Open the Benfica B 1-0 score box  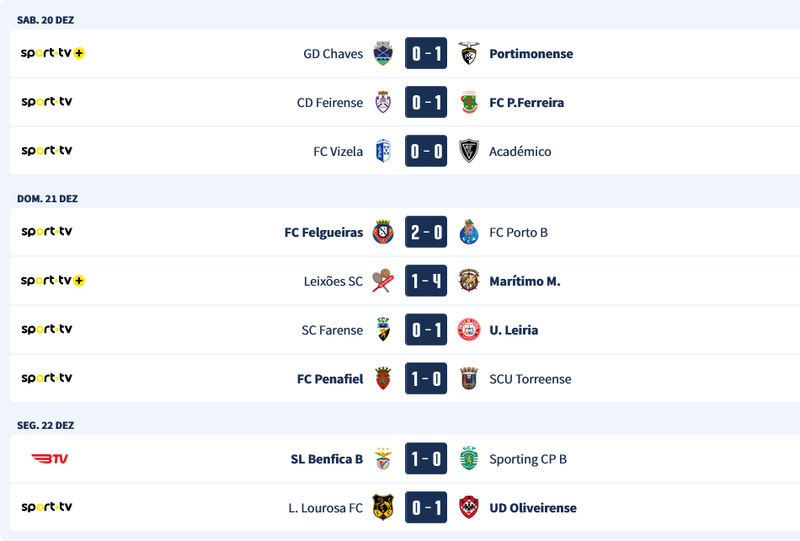[426, 460]
